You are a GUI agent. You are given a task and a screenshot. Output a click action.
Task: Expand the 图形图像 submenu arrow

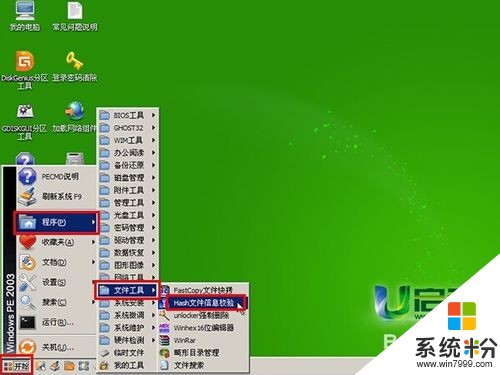tap(154, 265)
